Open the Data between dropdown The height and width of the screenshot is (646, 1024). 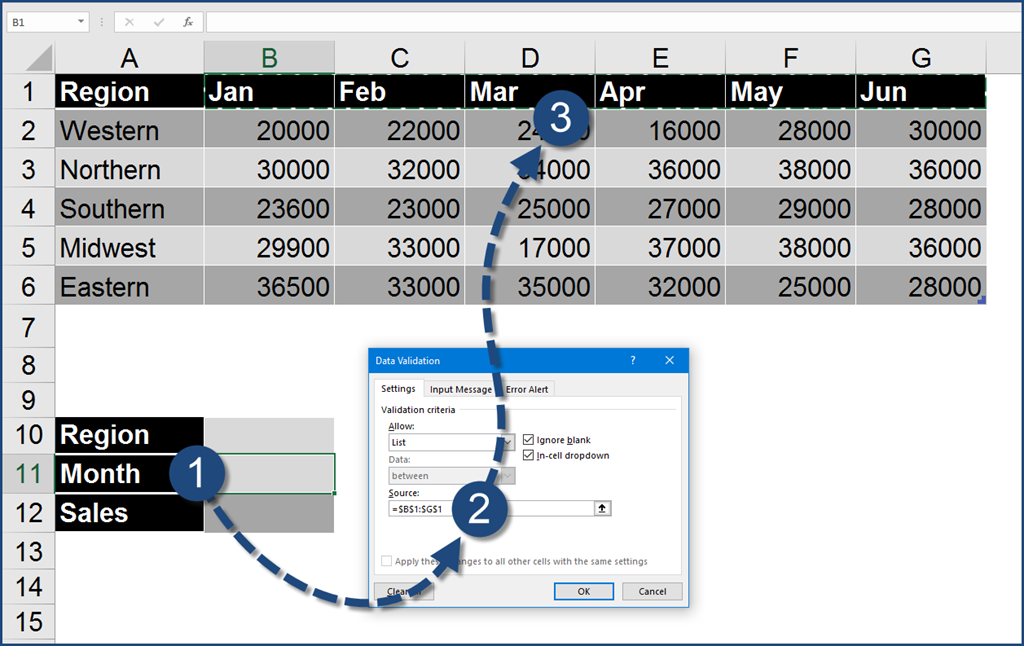click(x=508, y=476)
